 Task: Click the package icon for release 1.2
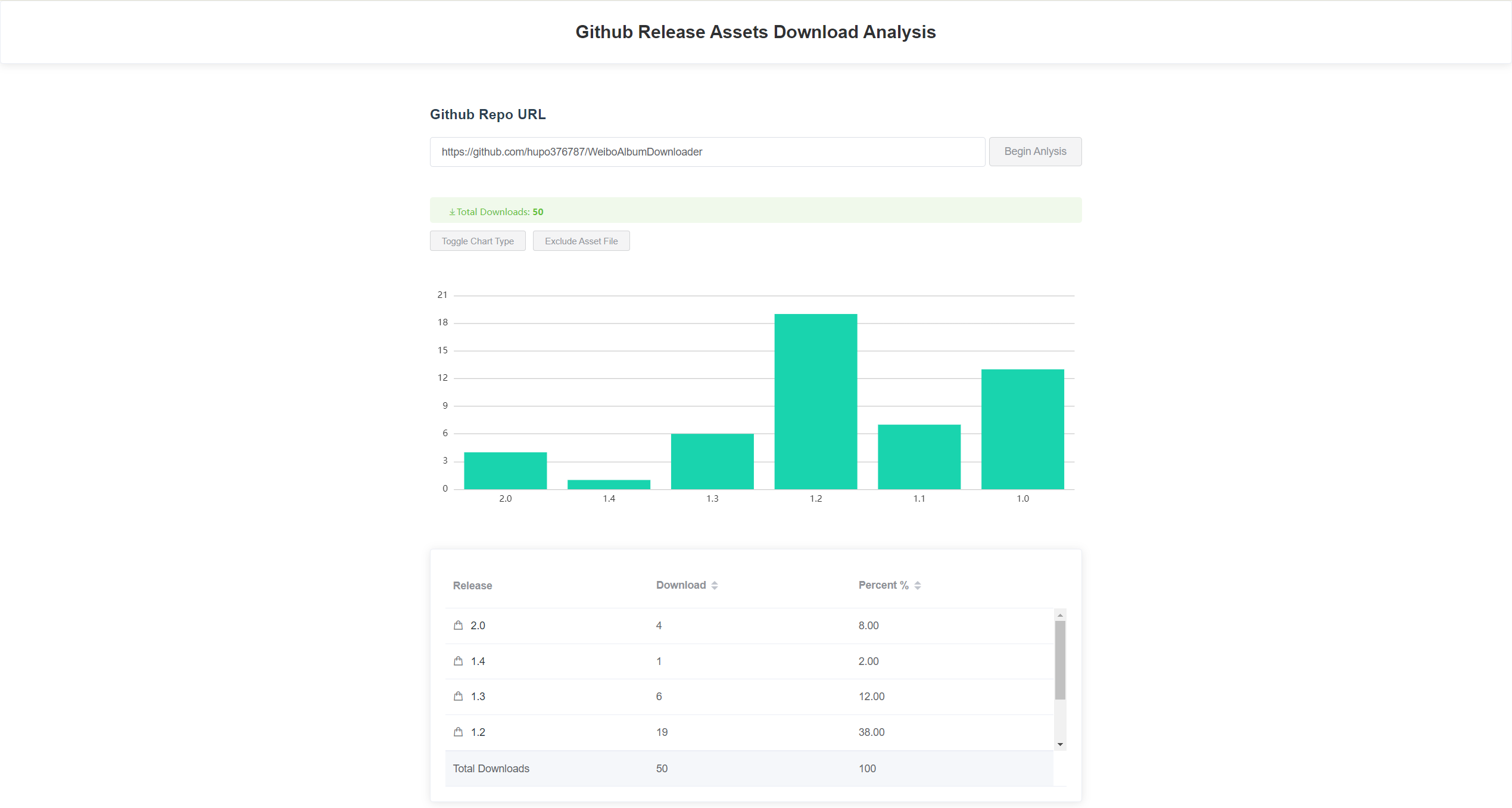[458, 732]
